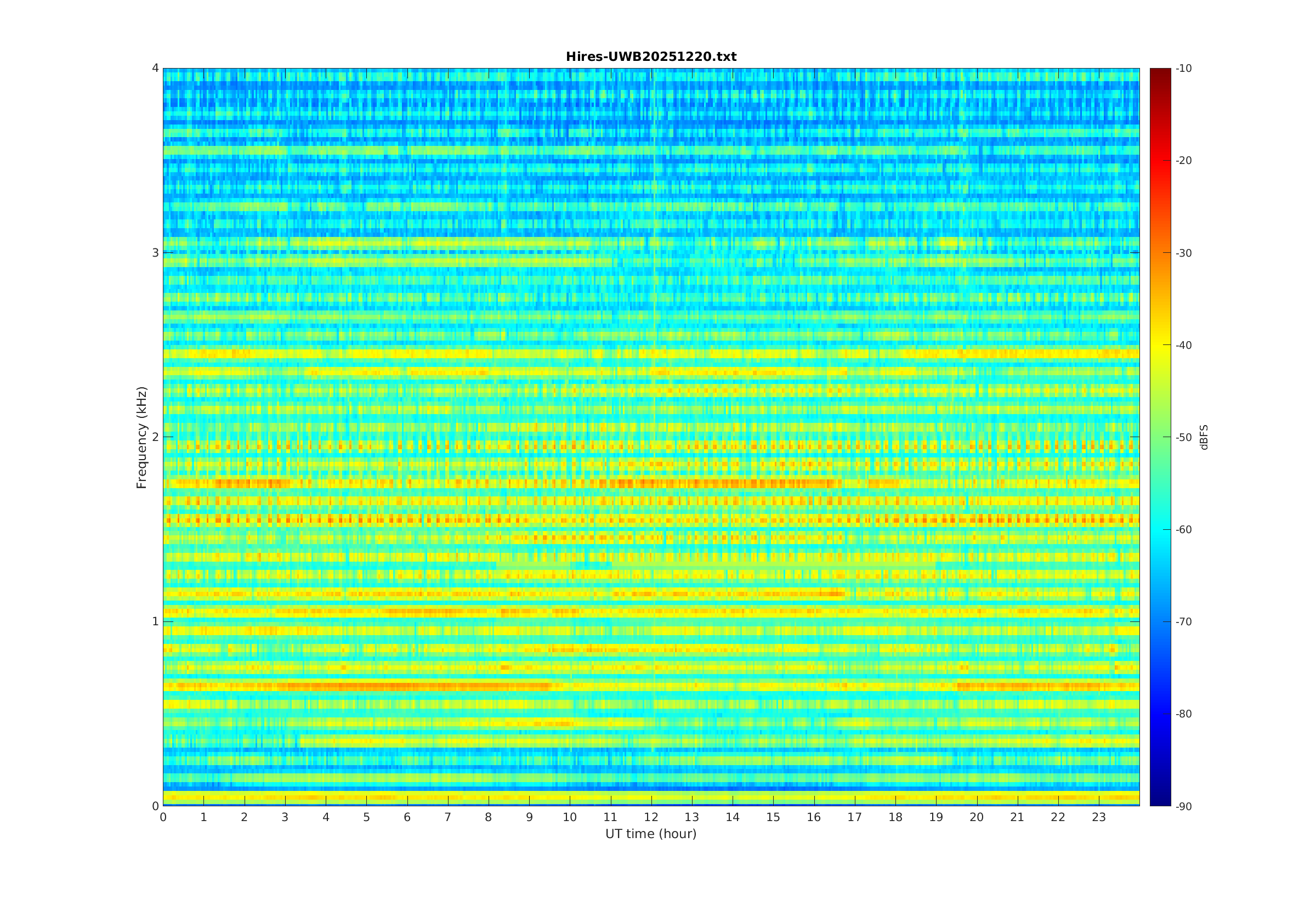
Task: Click the -70 tick label on colorbar
Action: tap(1183, 621)
